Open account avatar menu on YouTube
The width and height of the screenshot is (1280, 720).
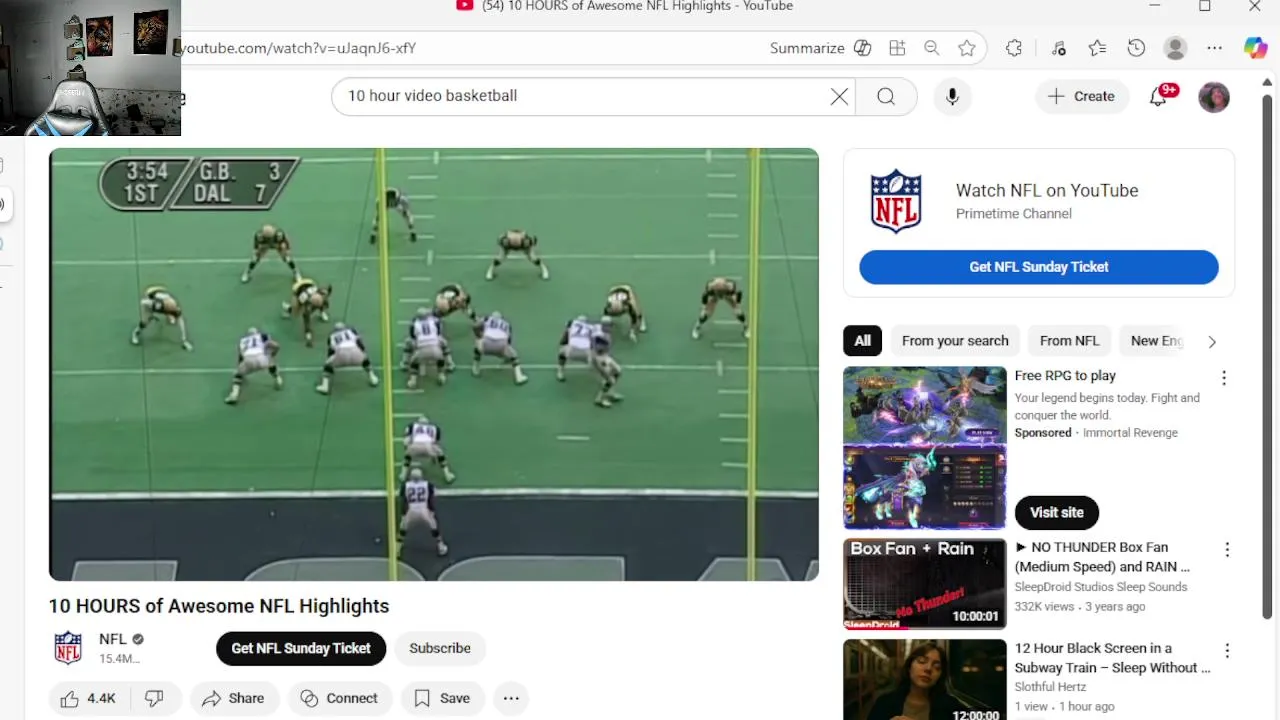point(1213,97)
